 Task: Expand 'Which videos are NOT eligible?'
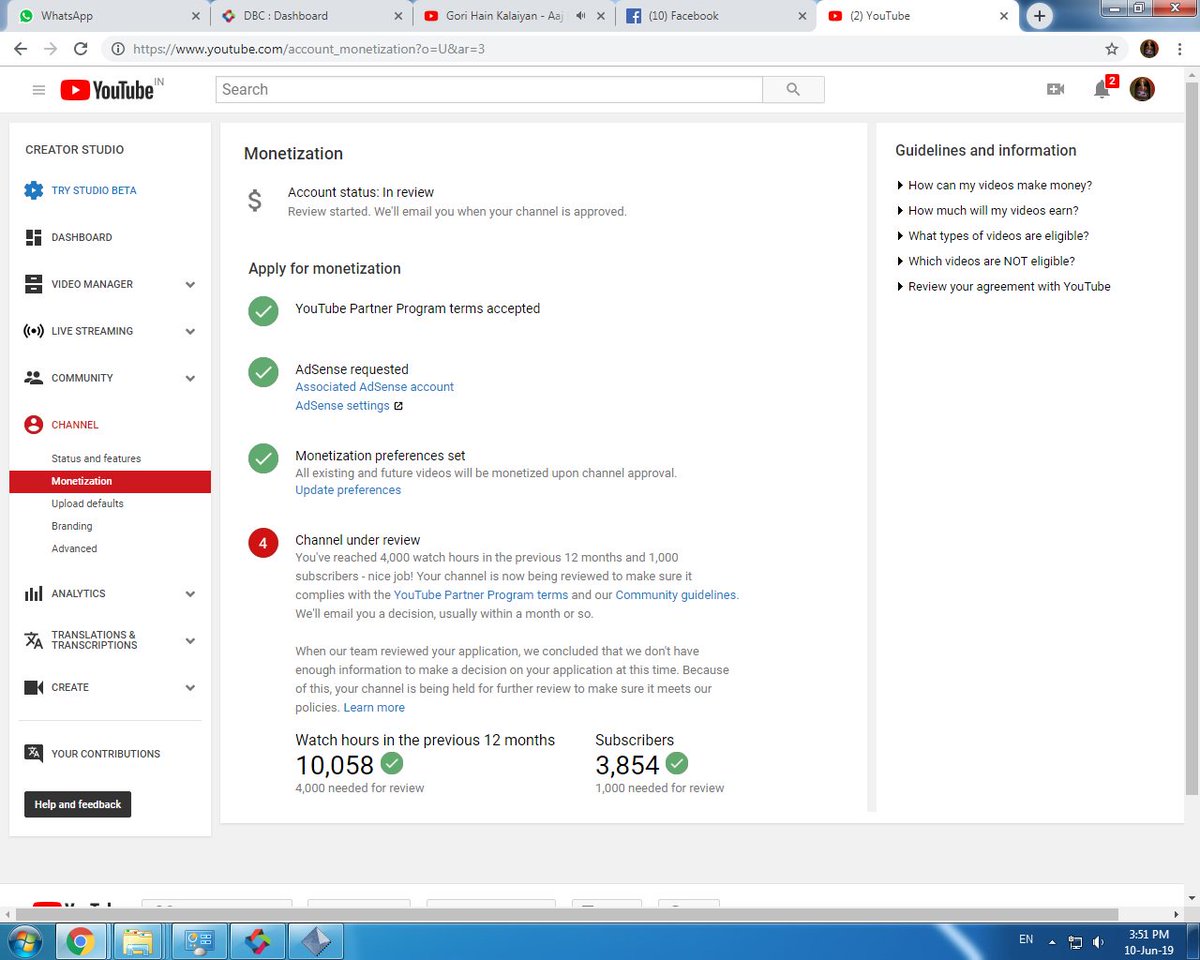click(985, 261)
